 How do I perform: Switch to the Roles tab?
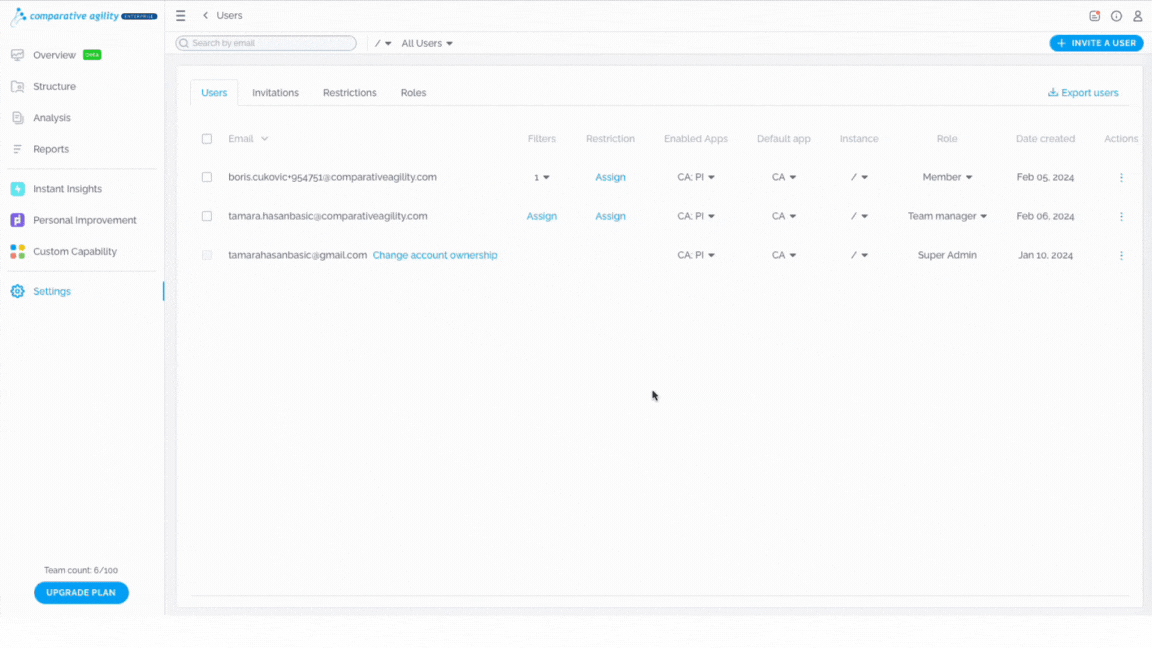[x=414, y=93]
